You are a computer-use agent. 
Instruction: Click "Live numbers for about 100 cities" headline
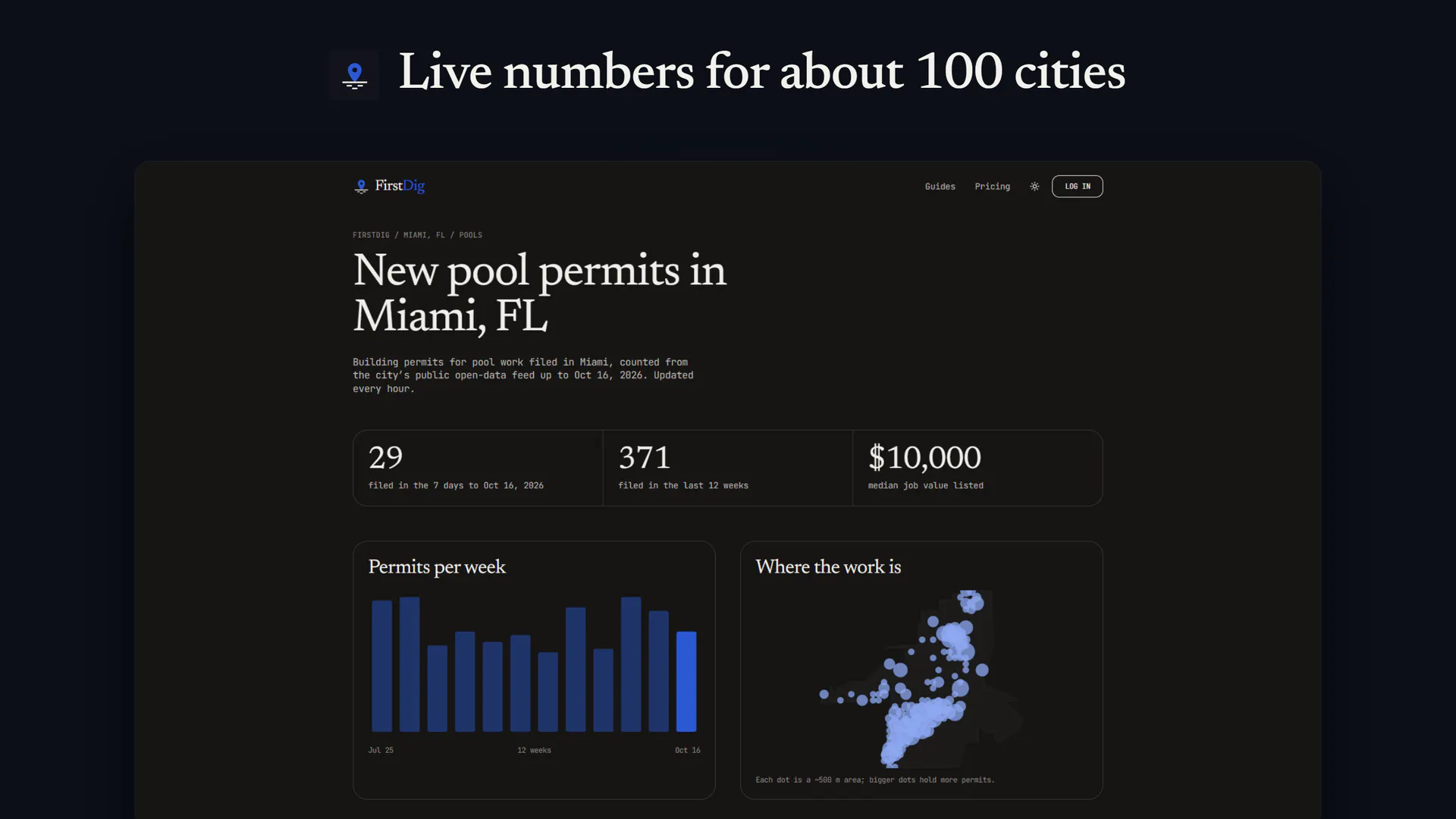tap(761, 72)
